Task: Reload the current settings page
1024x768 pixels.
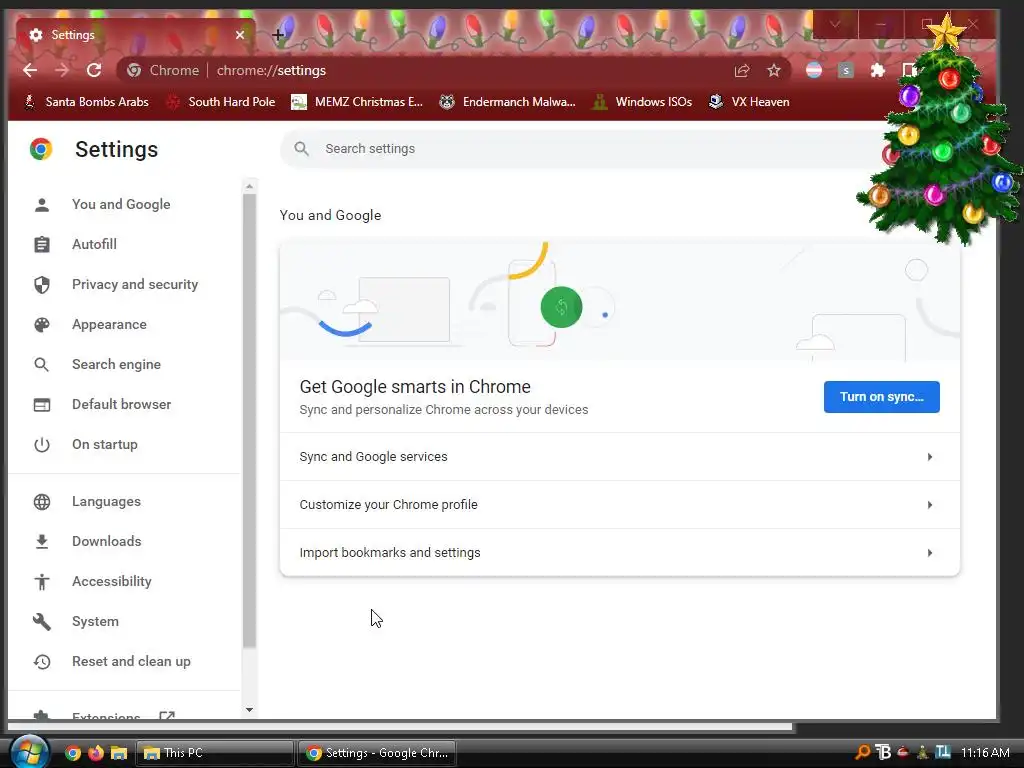Action: [94, 71]
